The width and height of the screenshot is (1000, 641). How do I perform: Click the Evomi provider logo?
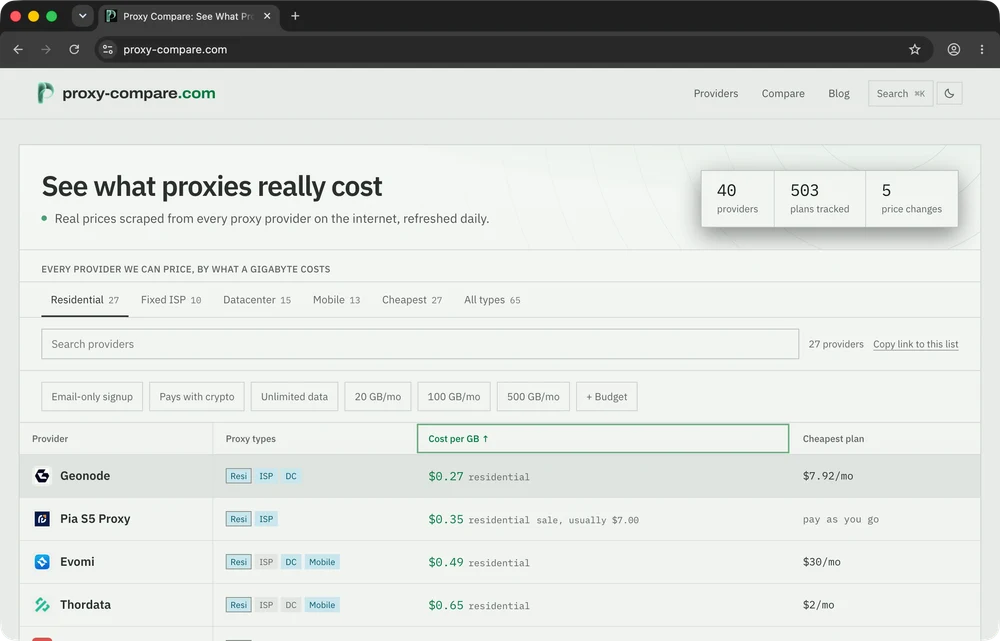pyautogui.click(x=42, y=562)
